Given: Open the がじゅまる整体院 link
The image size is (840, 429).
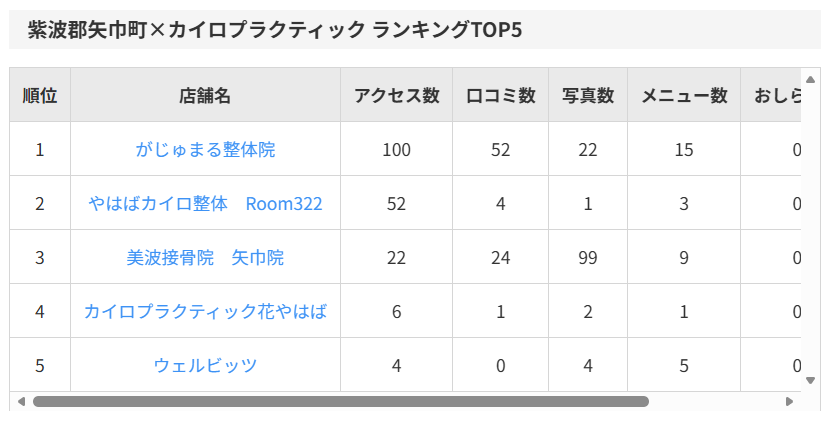Looking at the screenshot, I should click(x=205, y=150).
